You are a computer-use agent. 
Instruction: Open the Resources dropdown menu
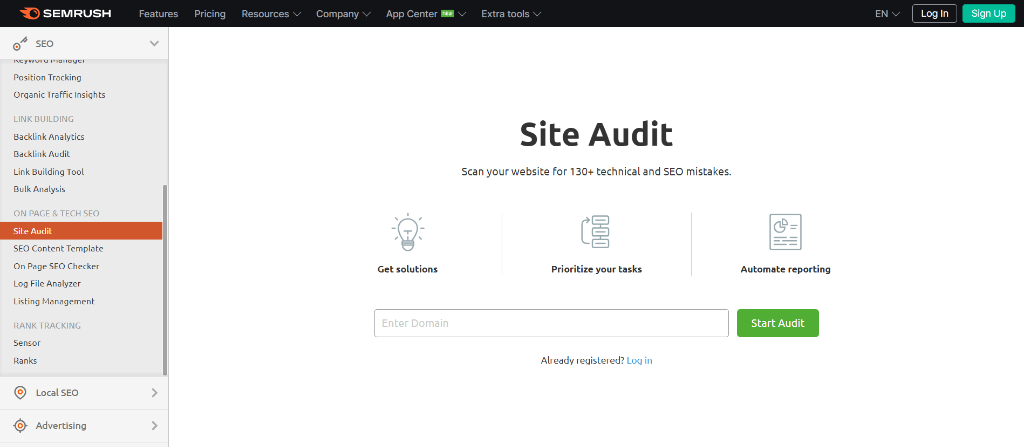pyautogui.click(x=271, y=14)
